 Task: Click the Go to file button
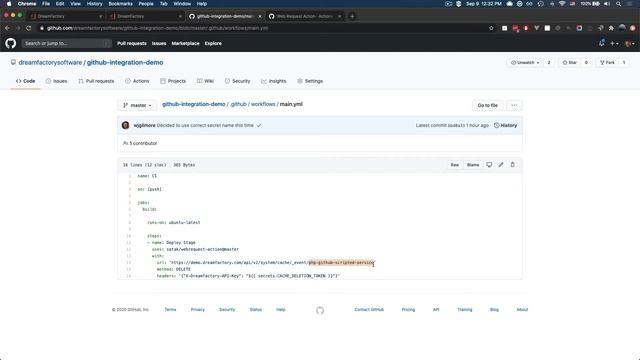click(488, 105)
